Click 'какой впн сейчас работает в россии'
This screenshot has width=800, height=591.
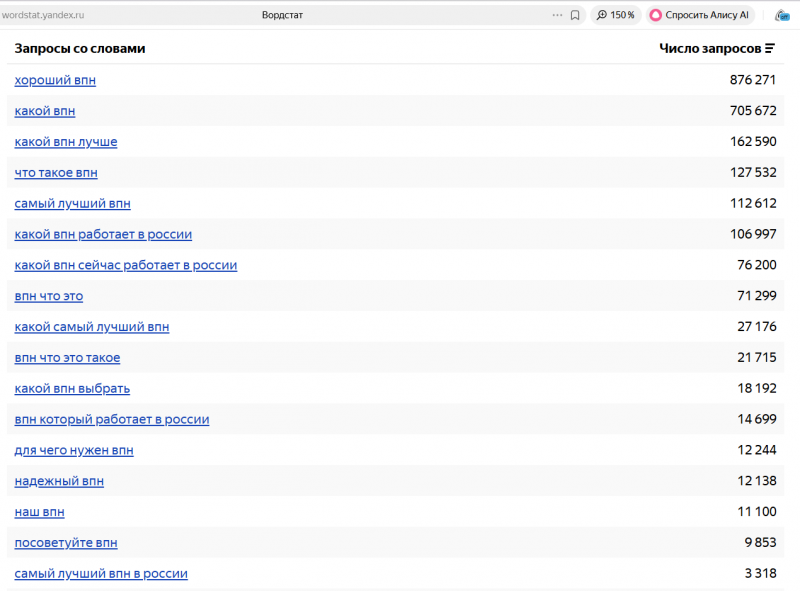tap(126, 265)
